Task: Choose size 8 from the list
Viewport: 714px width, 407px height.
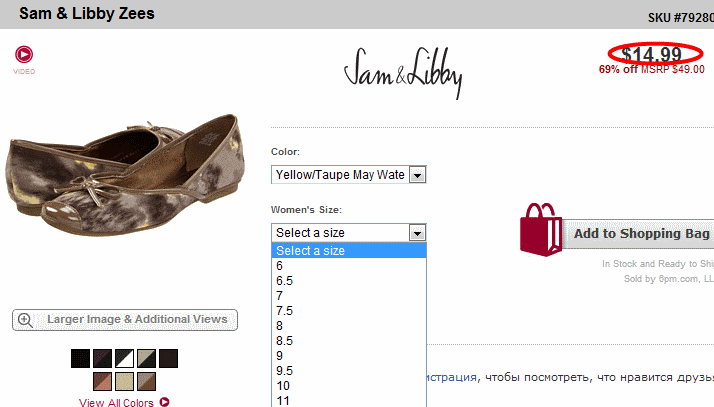Action: [x=349, y=326]
